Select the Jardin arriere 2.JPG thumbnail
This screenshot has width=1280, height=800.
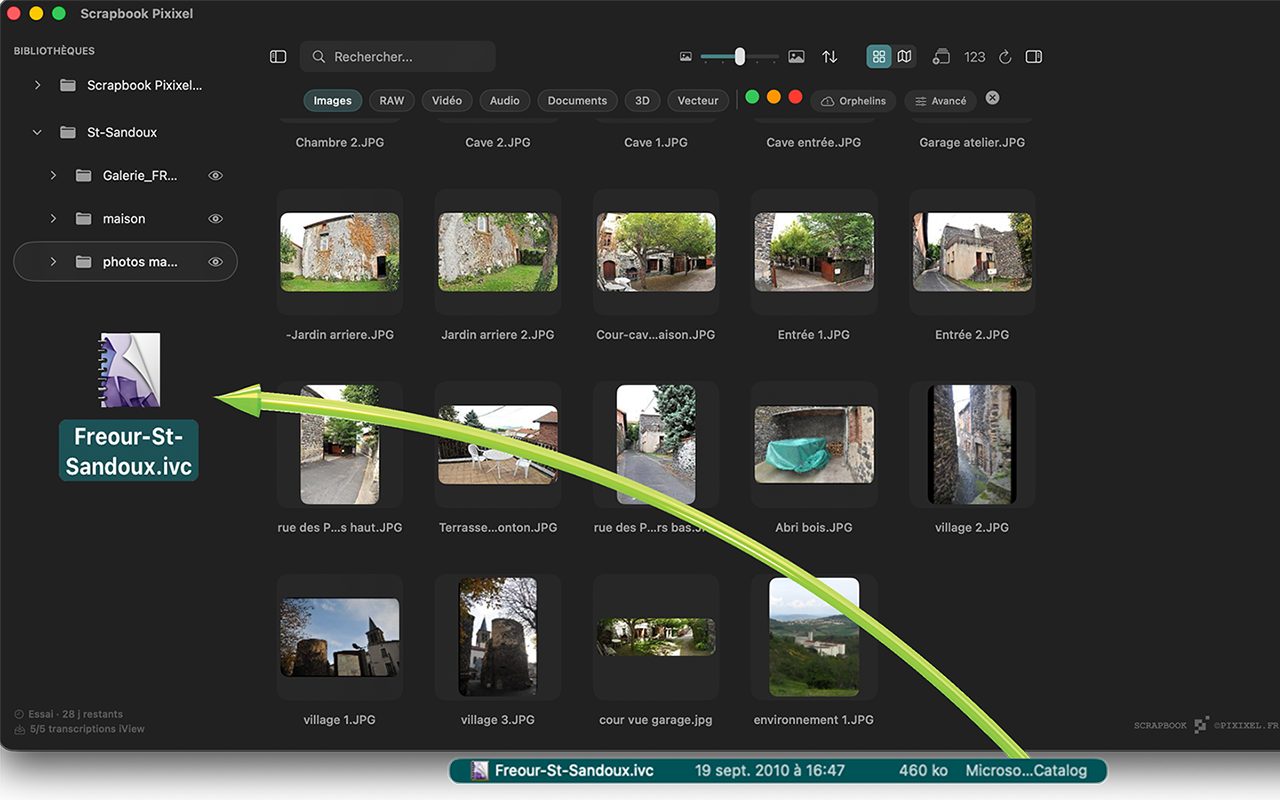tap(498, 252)
